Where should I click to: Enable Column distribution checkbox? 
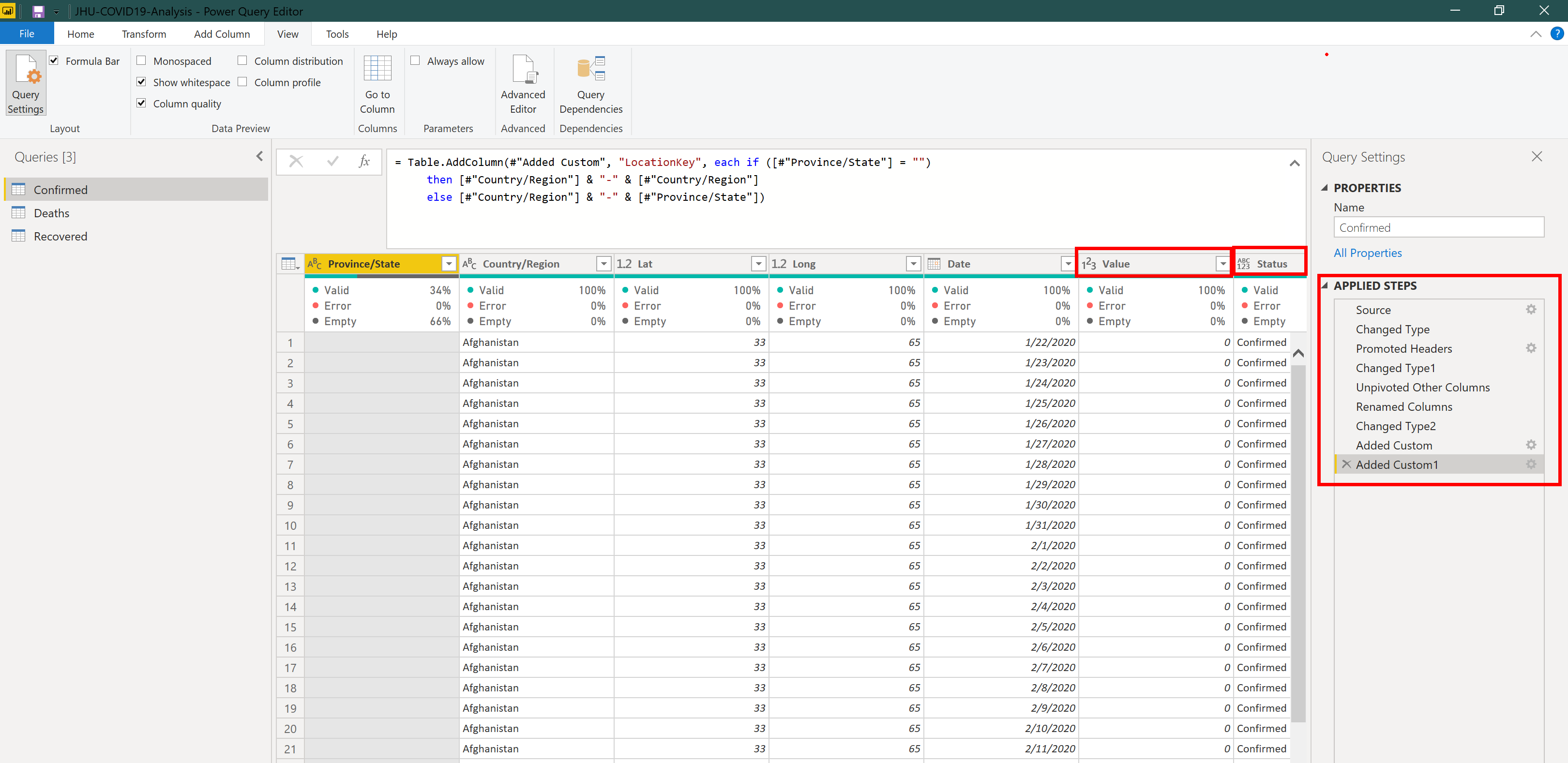pyautogui.click(x=242, y=61)
